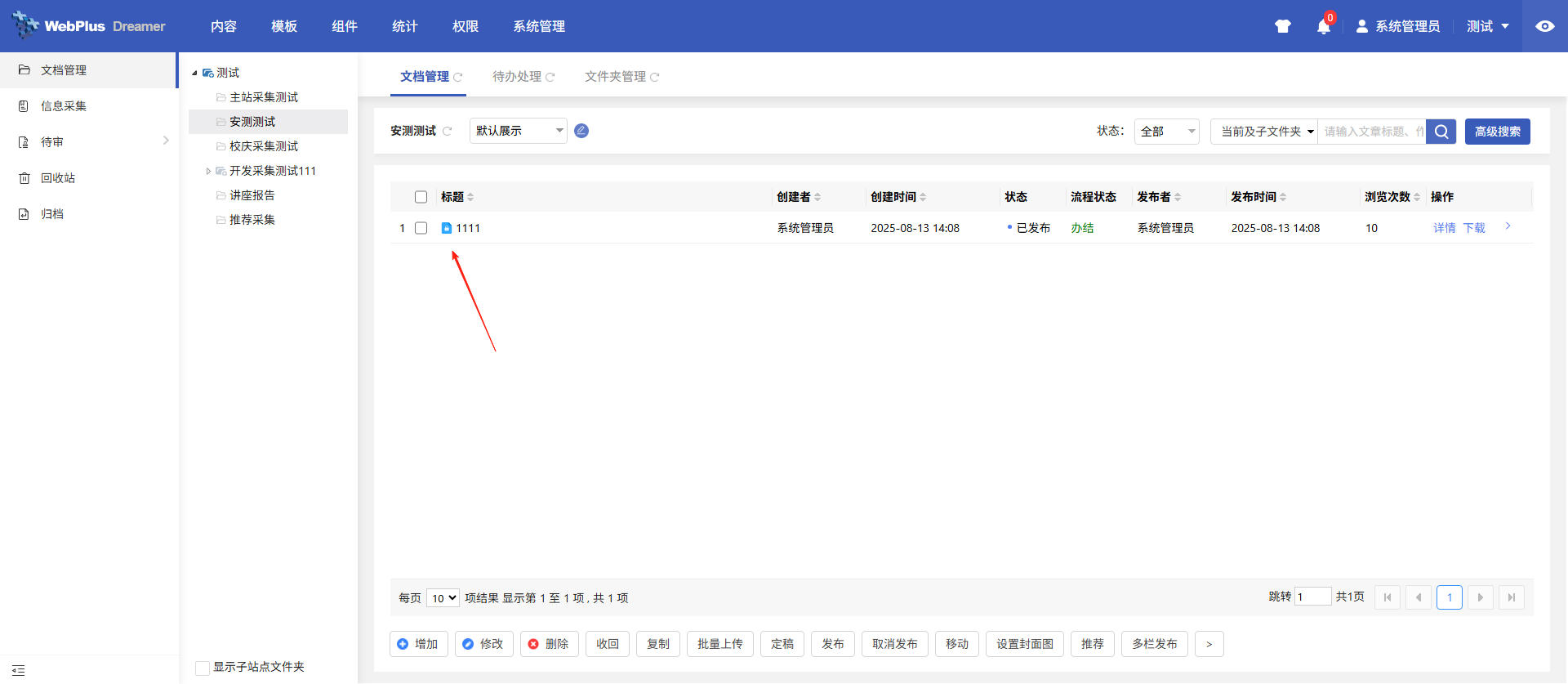Click the magnifier search icon button
1568x684 pixels.
coord(1441,132)
